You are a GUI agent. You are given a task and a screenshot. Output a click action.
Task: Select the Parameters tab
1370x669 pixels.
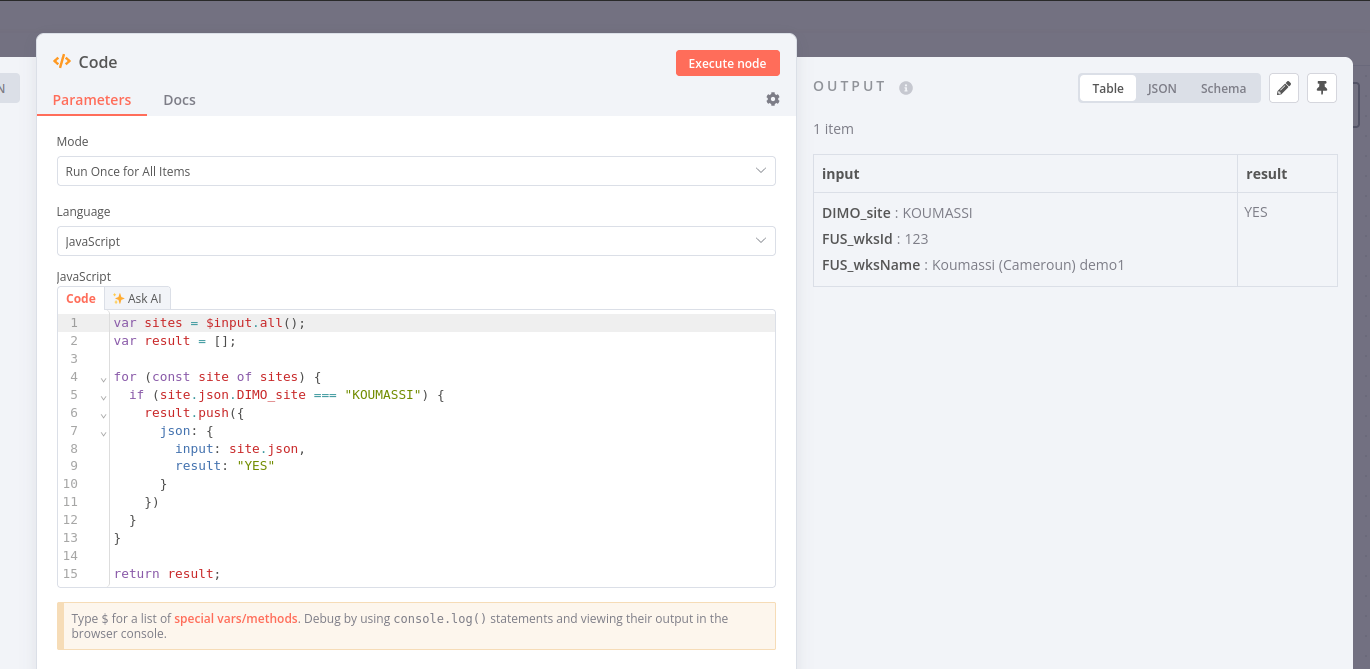click(x=91, y=99)
